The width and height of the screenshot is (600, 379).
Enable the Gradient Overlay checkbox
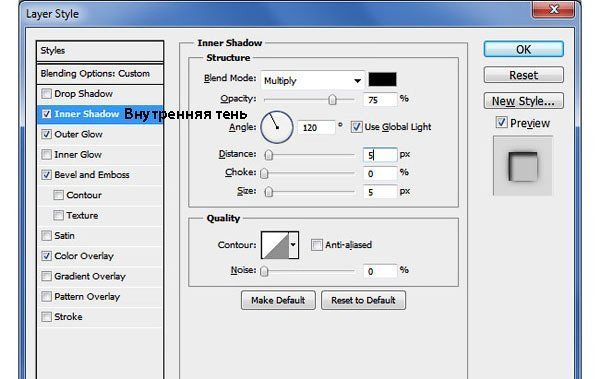46,276
